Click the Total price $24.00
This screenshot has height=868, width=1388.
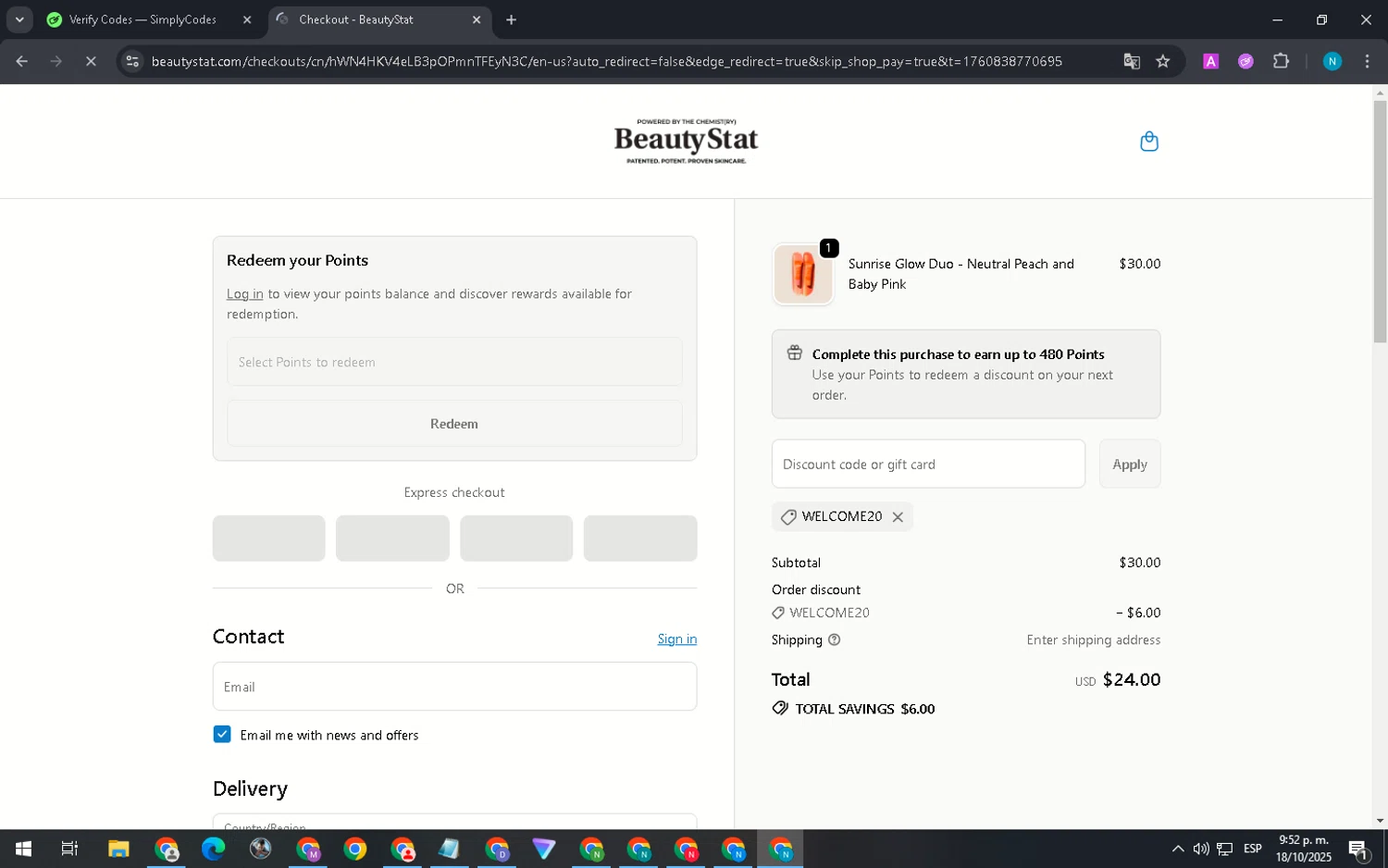click(1131, 680)
